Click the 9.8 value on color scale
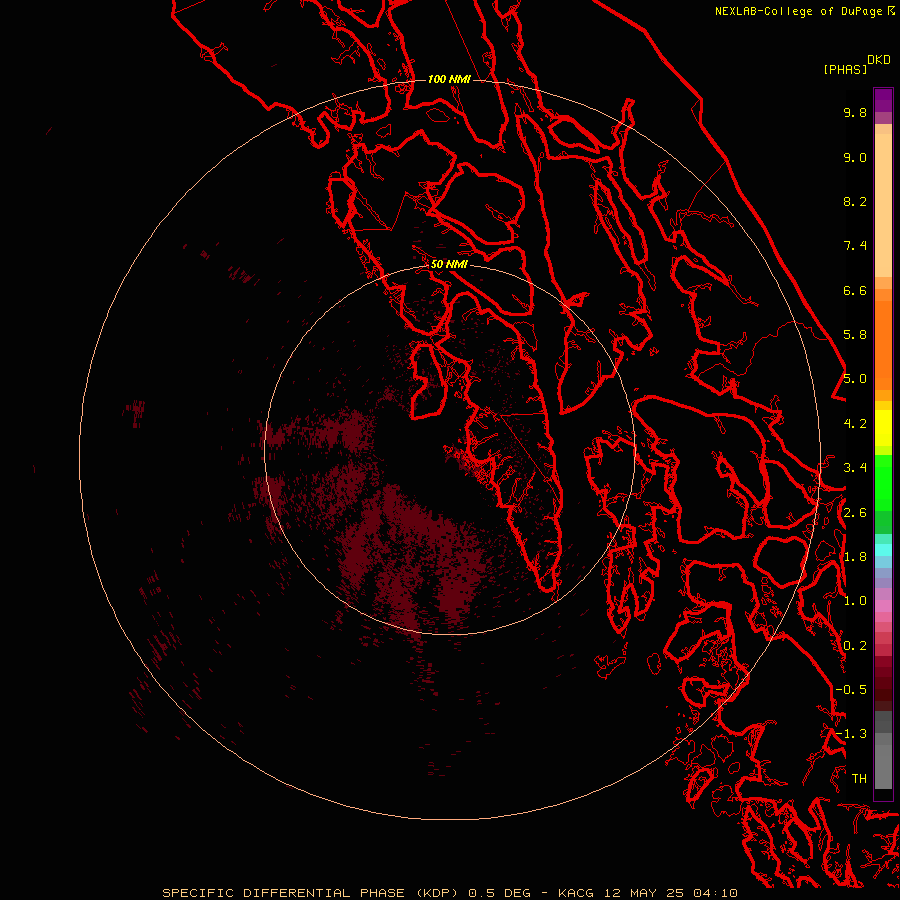 [855, 112]
